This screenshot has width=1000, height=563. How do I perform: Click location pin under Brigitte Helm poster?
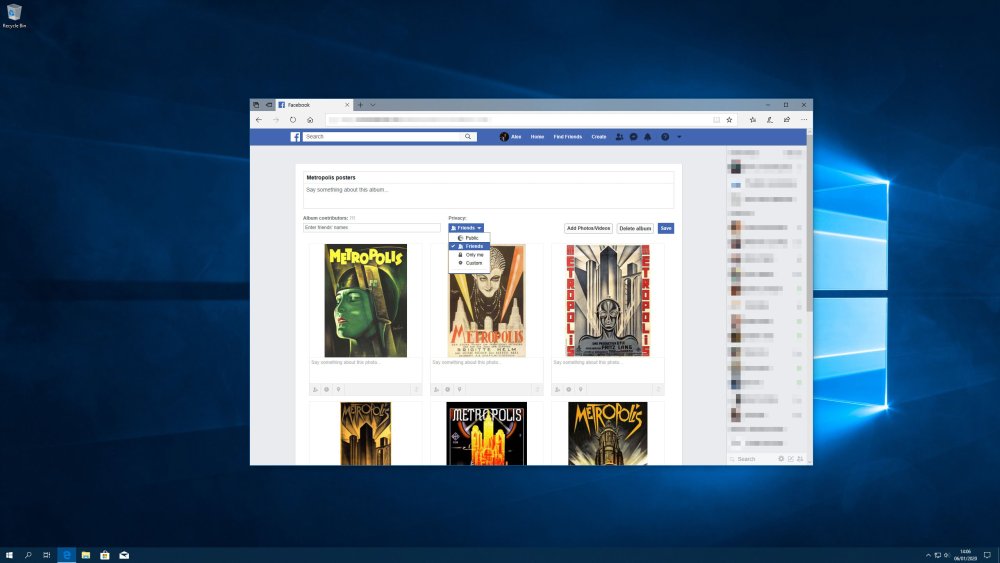[459, 389]
